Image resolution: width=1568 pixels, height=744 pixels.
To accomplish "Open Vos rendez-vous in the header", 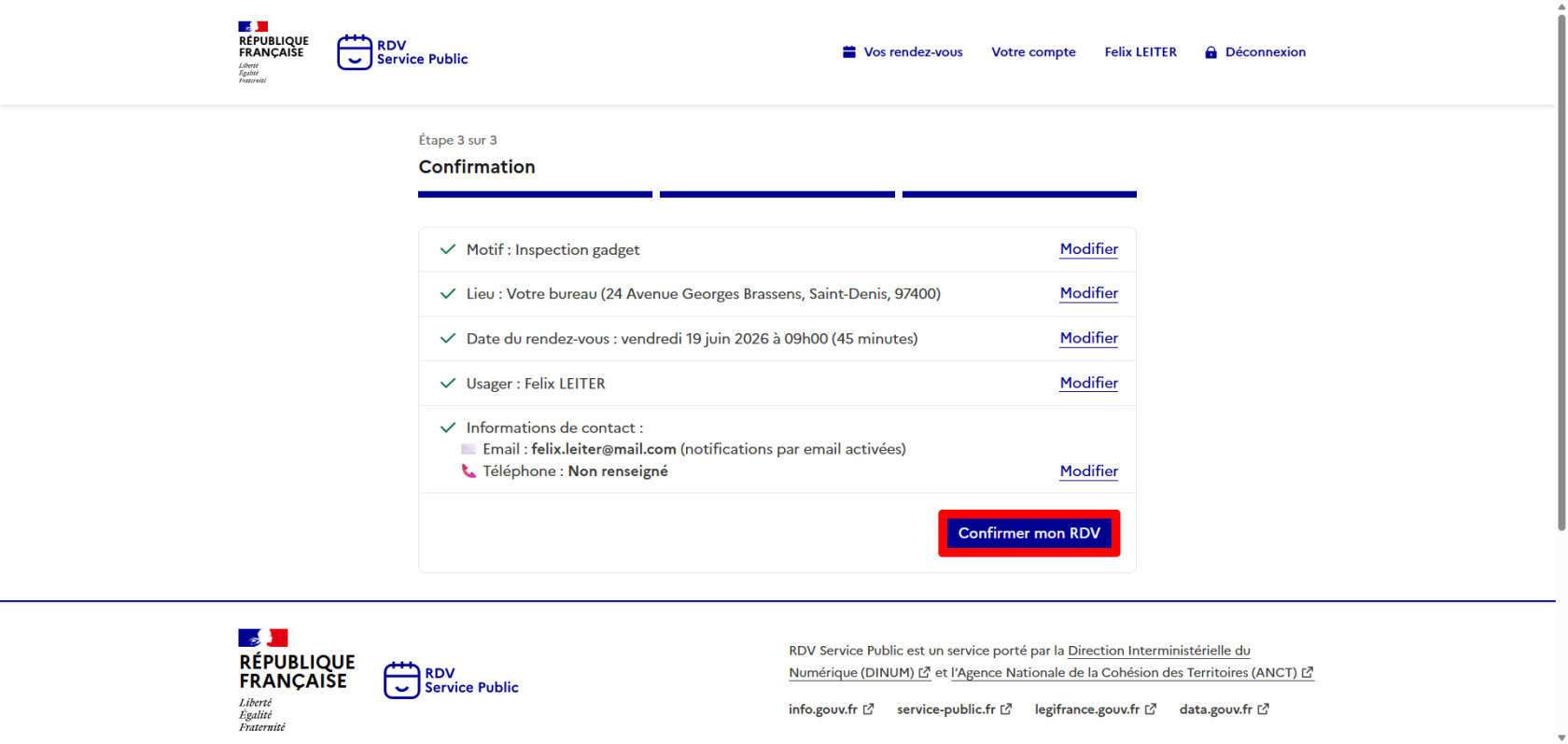I will point(903,52).
